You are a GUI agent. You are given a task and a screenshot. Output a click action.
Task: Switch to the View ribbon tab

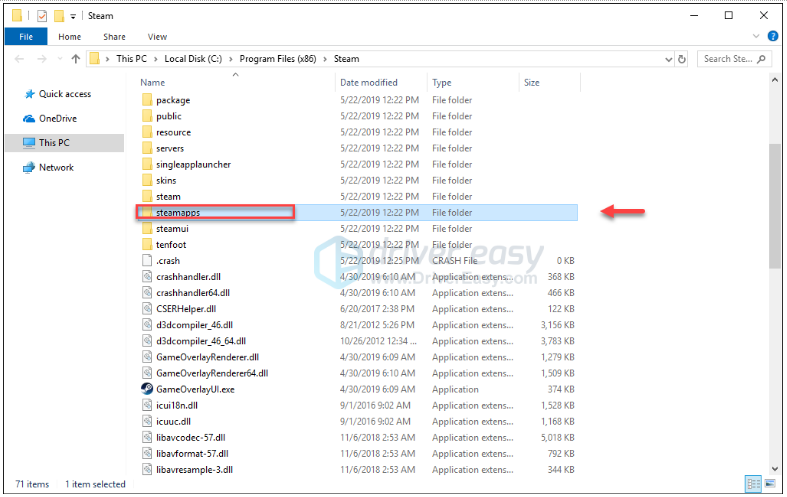point(157,37)
